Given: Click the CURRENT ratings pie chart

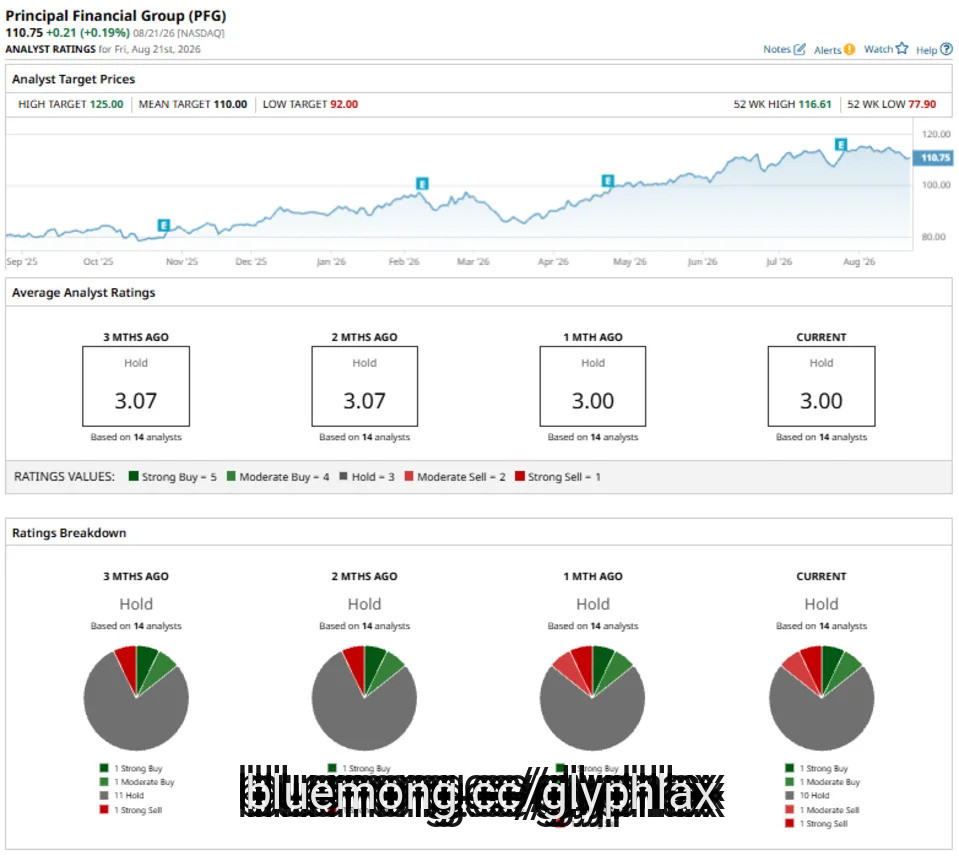Looking at the screenshot, I should coord(821,698).
